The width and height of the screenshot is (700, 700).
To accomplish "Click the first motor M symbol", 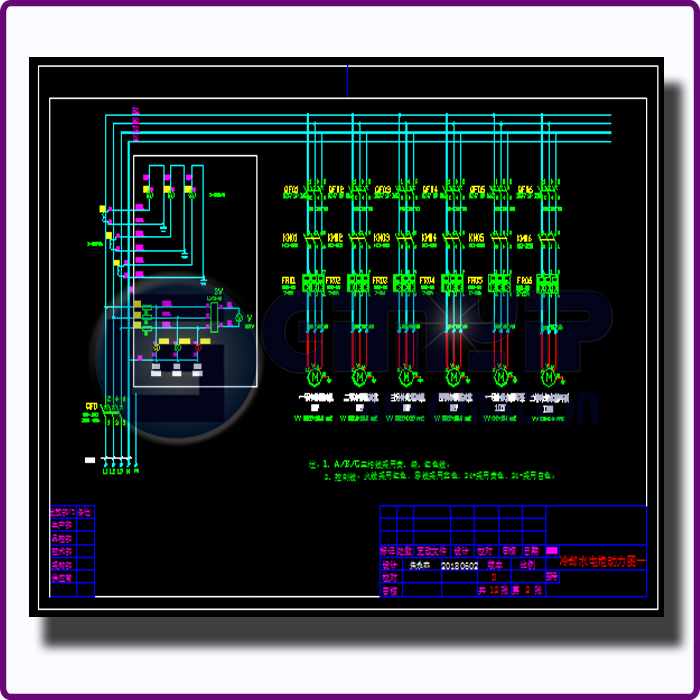I will 313,377.
